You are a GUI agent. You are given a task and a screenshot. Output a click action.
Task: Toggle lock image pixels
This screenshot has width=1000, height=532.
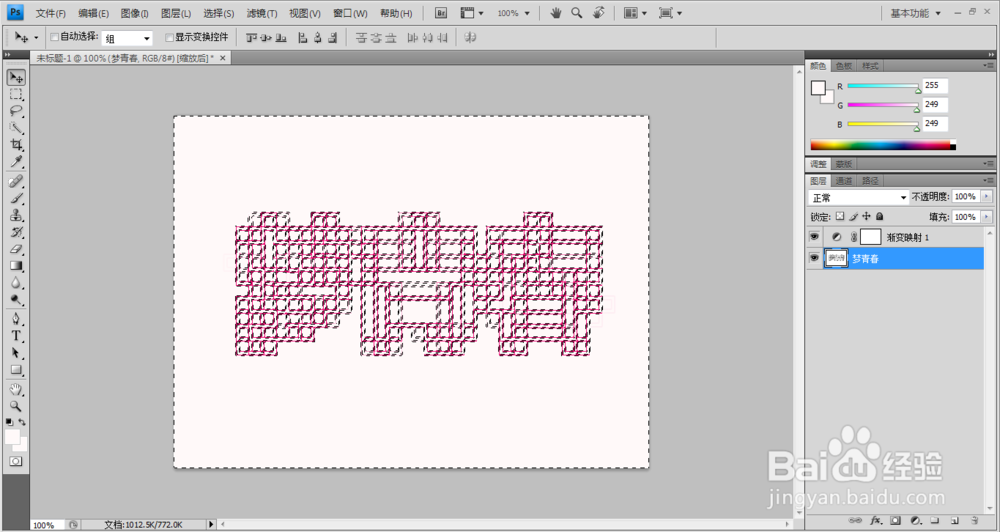tap(853, 216)
